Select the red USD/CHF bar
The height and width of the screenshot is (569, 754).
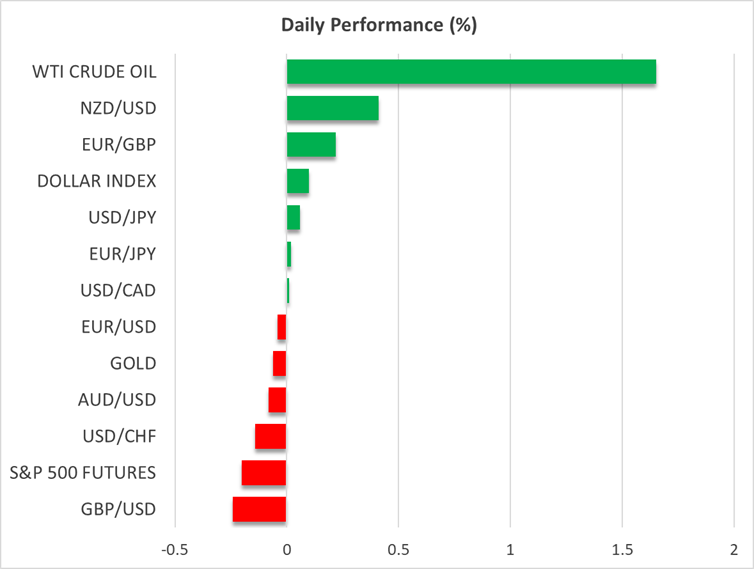click(271, 436)
